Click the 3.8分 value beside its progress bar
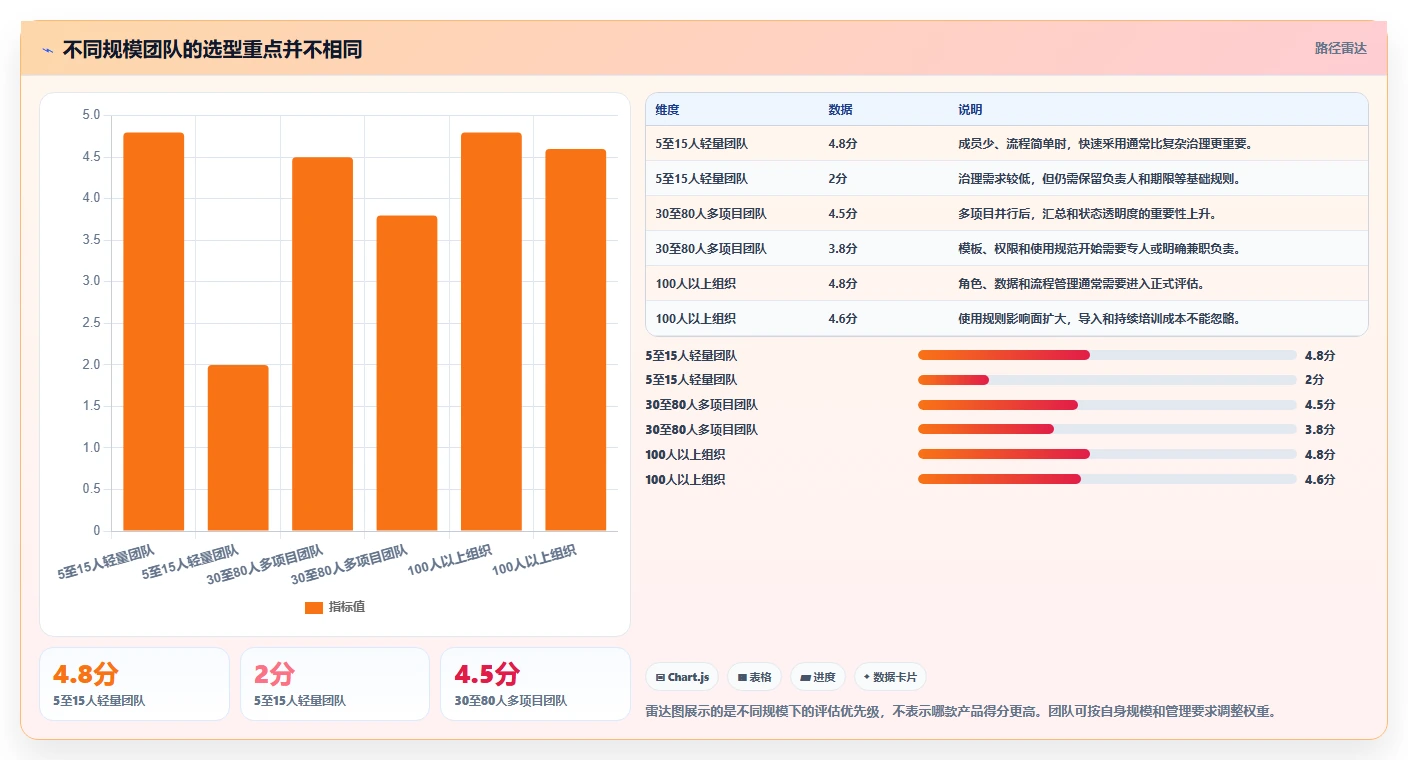The height and width of the screenshot is (760, 1408). click(x=1319, y=430)
